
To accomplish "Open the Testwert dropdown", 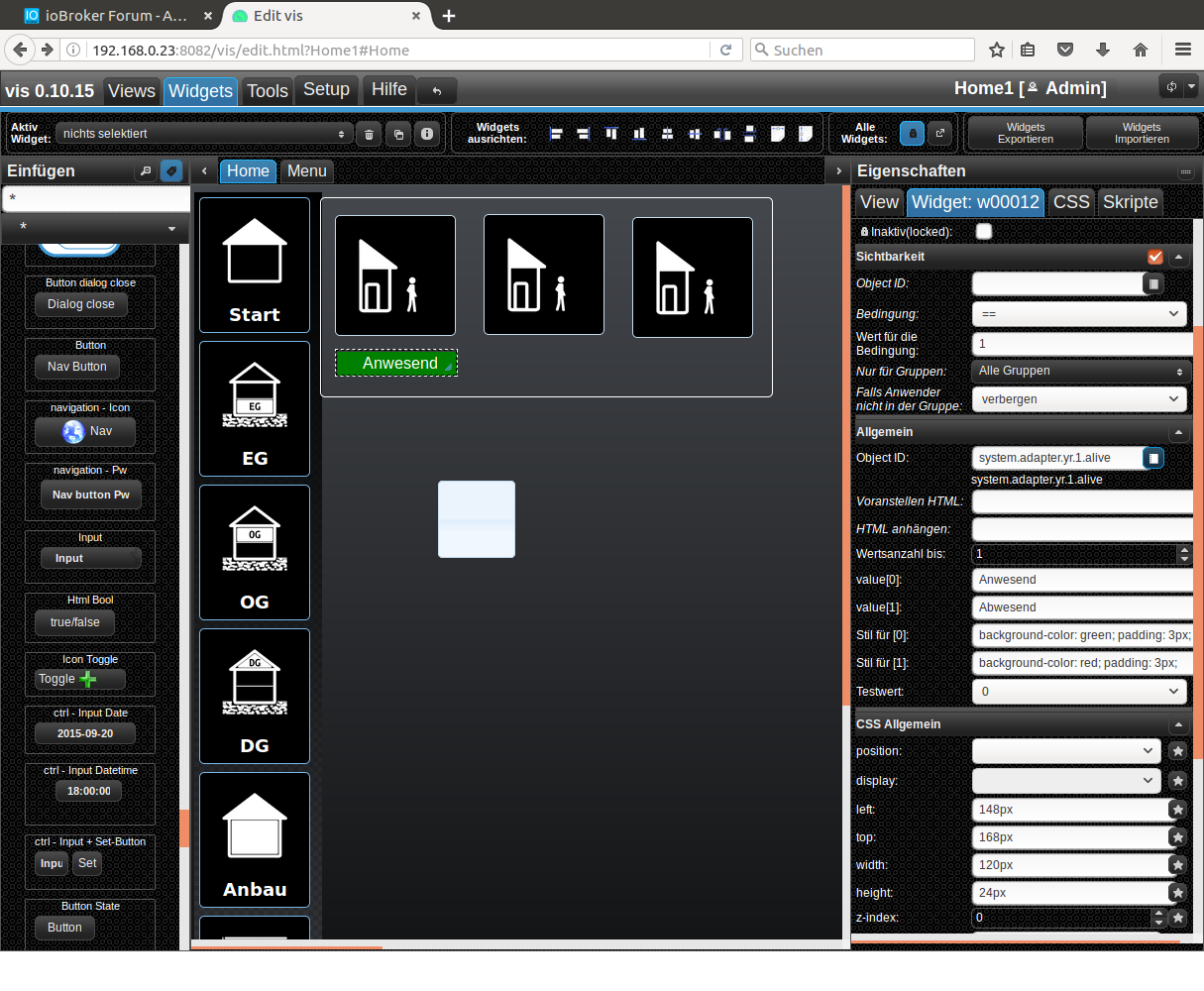I will [x=1079, y=692].
